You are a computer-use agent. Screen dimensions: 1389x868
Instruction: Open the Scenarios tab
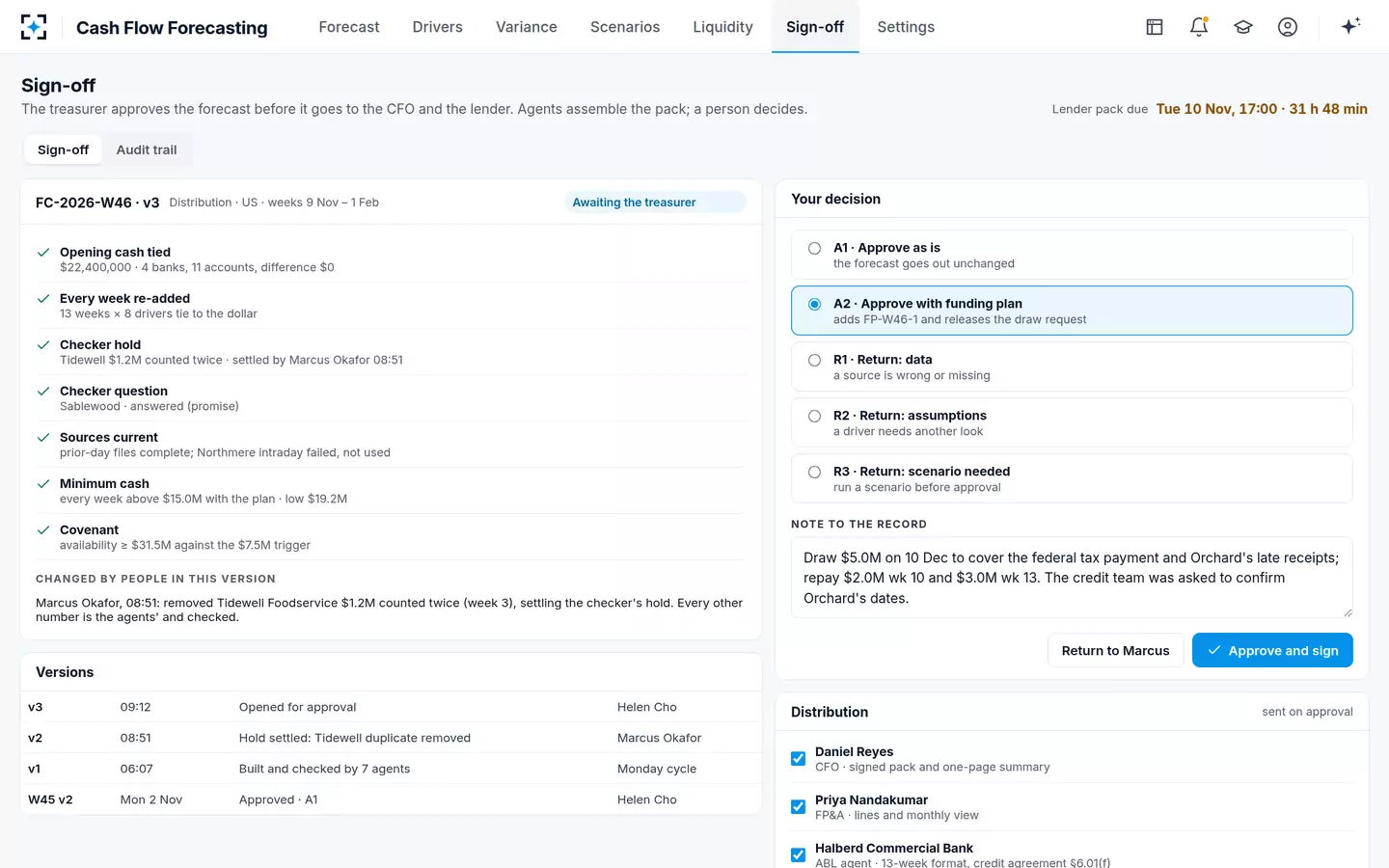(x=625, y=27)
